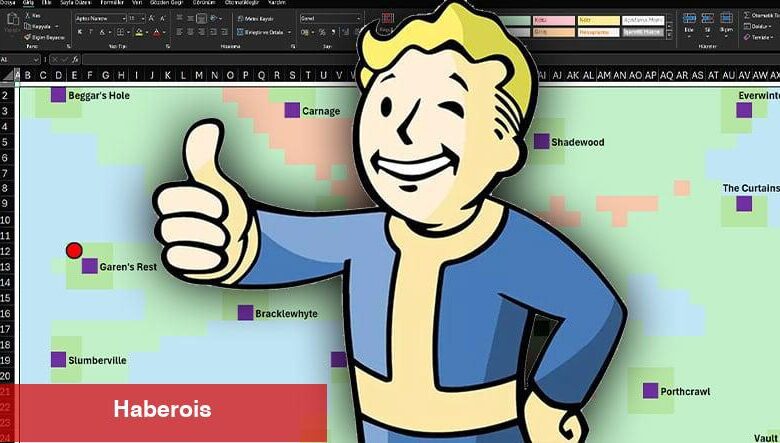This screenshot has height=443, width=780.
Task: Click the Temizle eraser icon
Action: tap(747, 37)
